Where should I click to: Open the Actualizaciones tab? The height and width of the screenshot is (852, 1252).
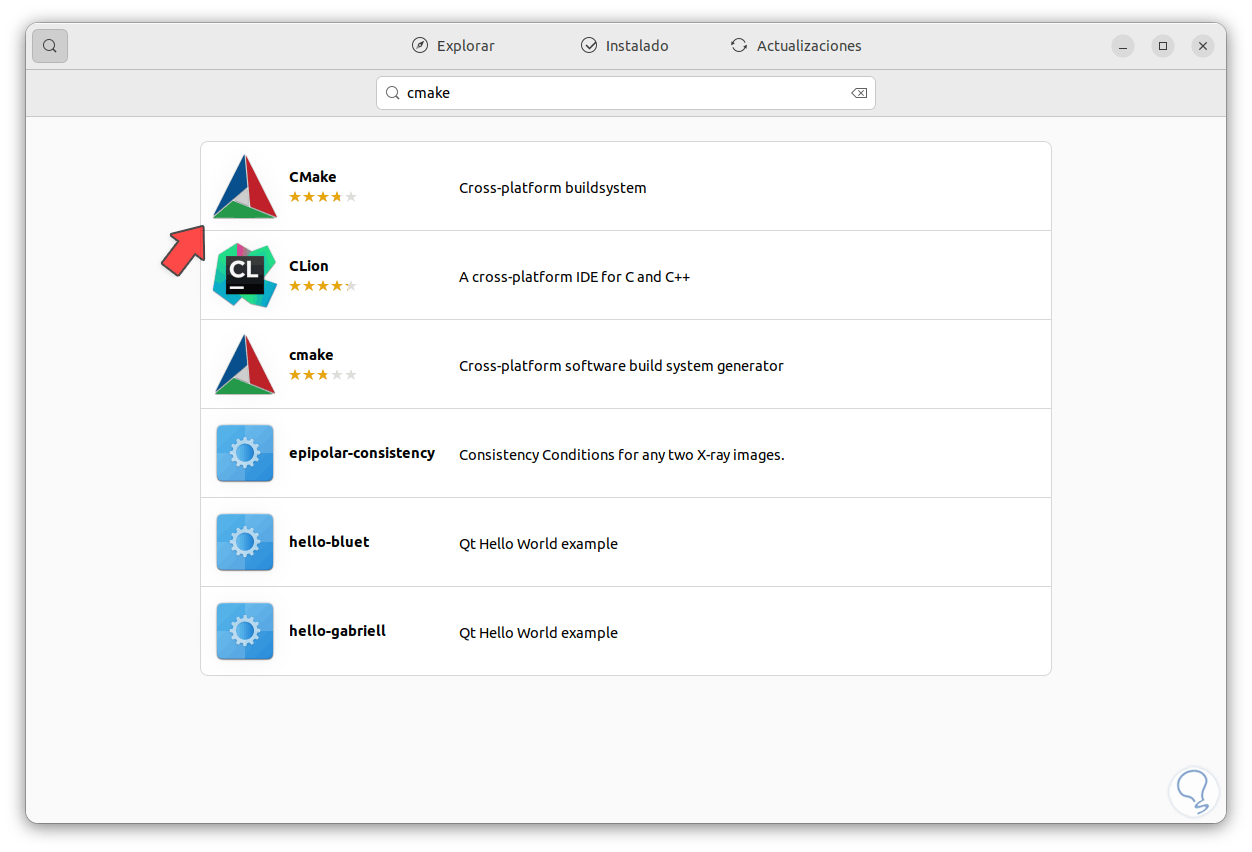[796, 46]
